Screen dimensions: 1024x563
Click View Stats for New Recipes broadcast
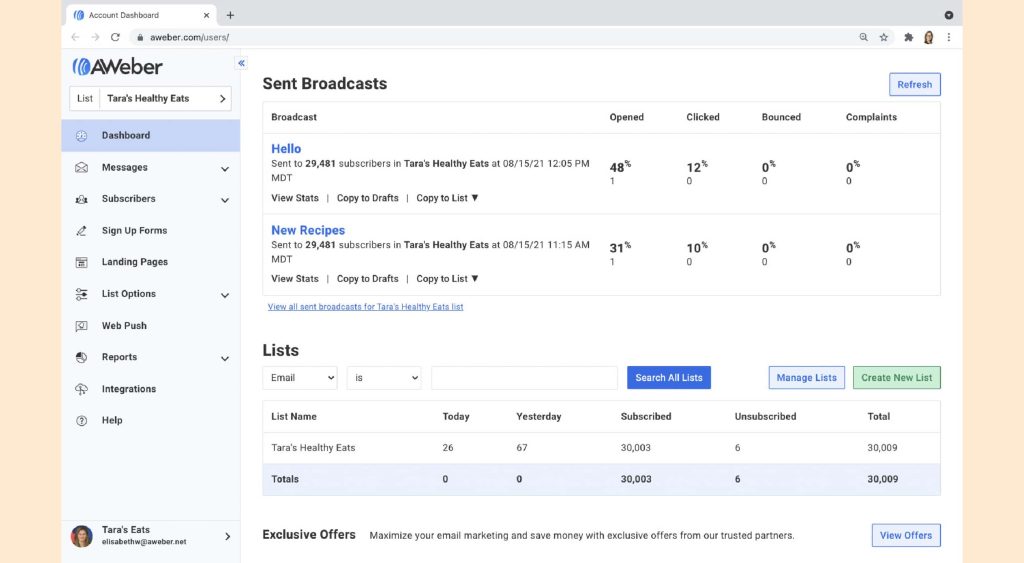tap(295, 279)
